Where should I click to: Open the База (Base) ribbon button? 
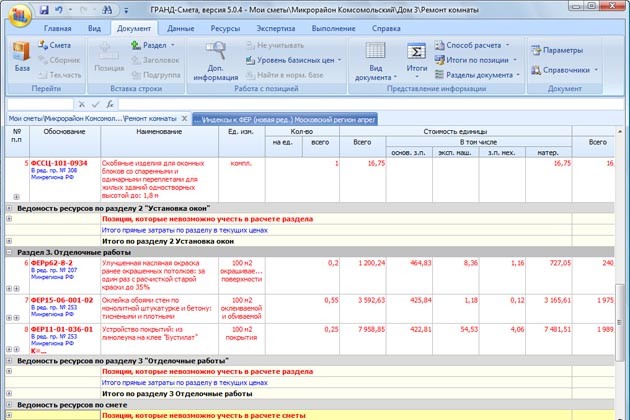pyautogui.click(x=21, y=57)
